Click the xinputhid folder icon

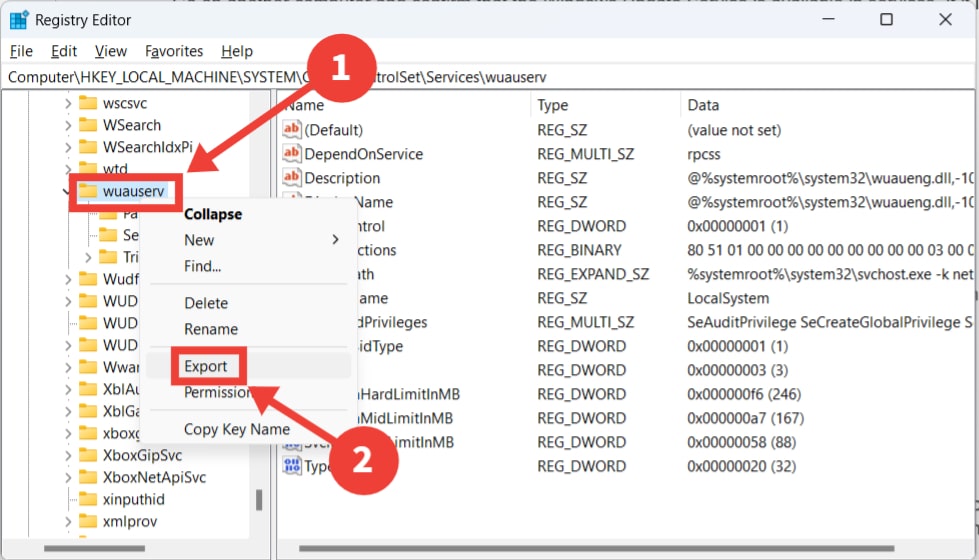click(x=88, y=499)
